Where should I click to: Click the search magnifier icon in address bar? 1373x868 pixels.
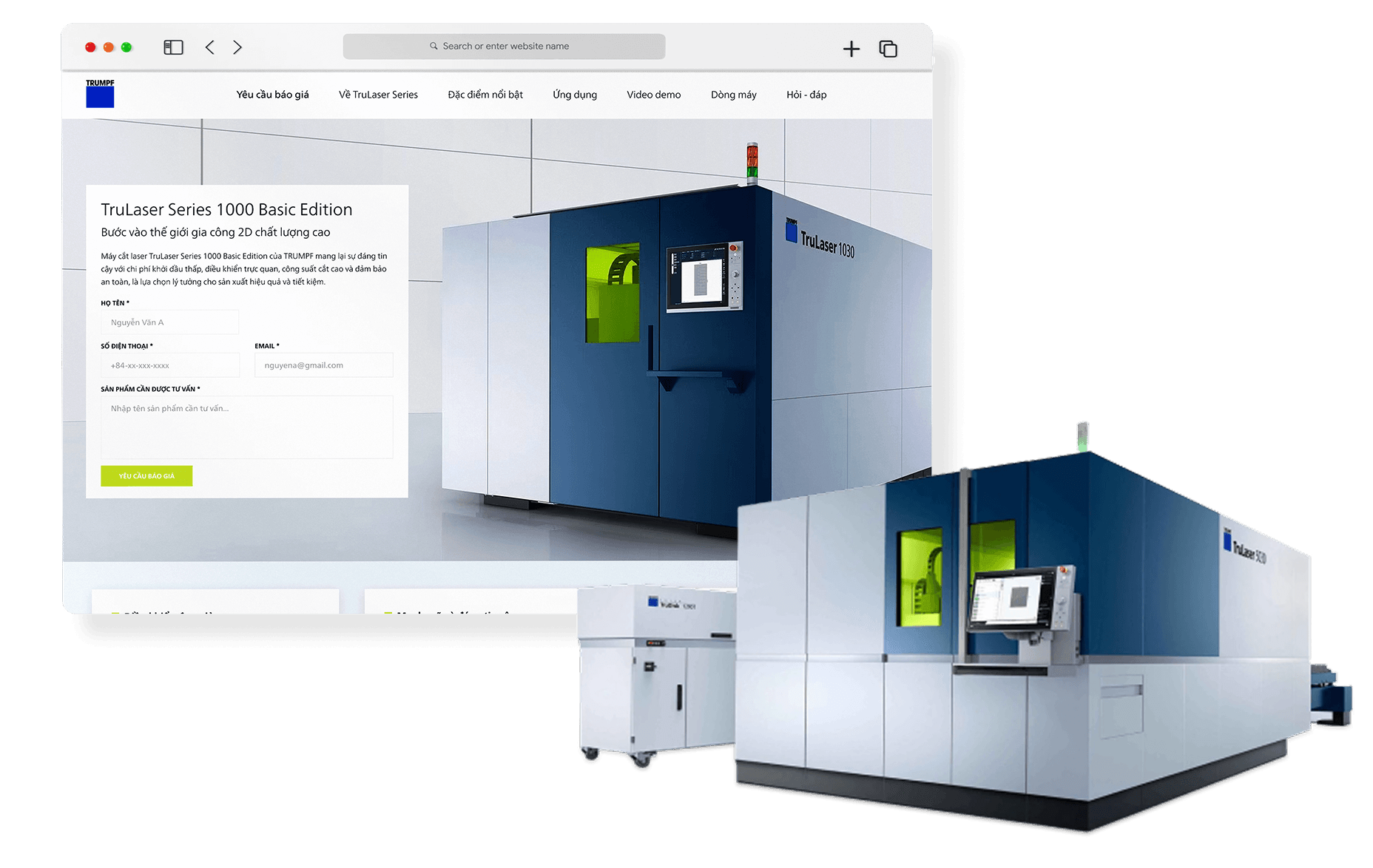(434, 46)
